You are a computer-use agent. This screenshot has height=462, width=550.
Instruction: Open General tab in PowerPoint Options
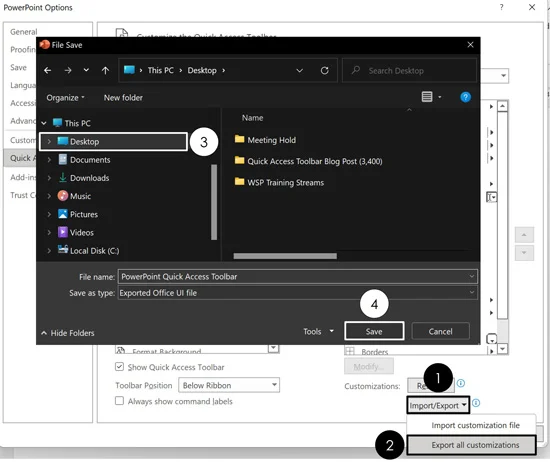point(24,32)
